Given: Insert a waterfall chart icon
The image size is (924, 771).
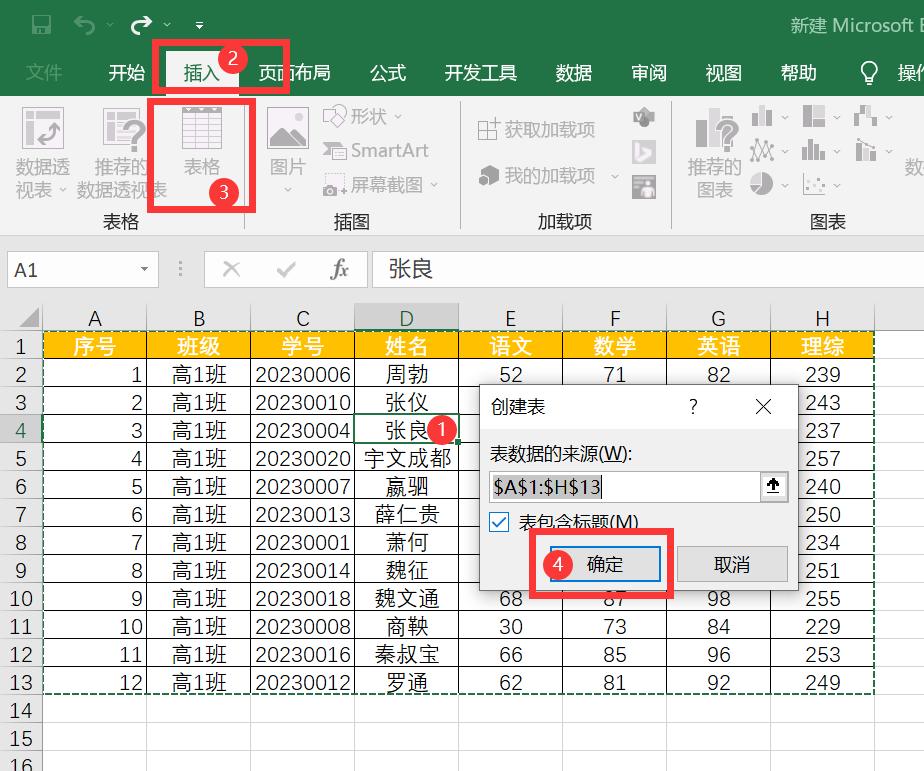Looking at the screenshot, I should 866,116.
